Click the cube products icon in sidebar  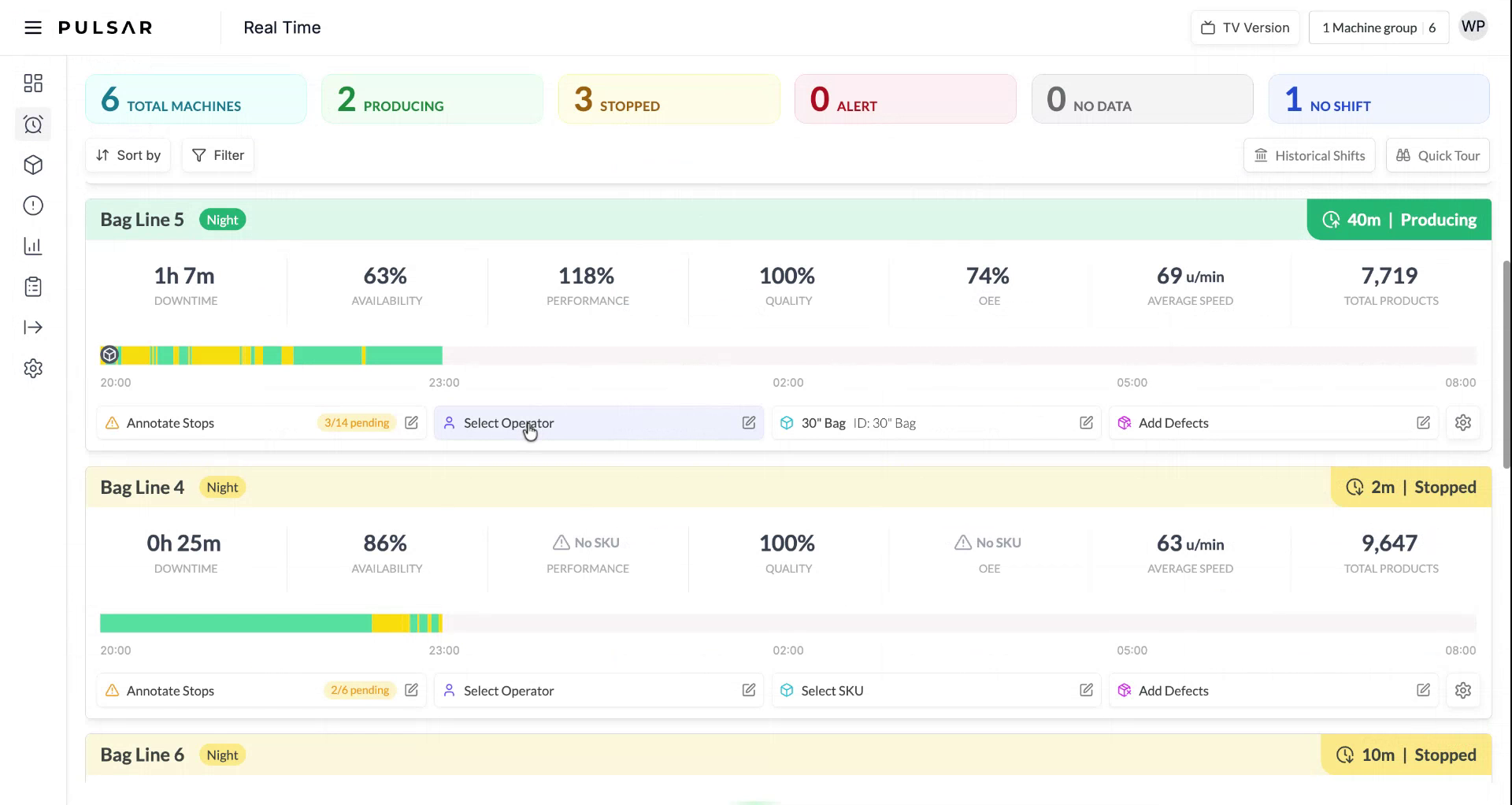(33, 165)
